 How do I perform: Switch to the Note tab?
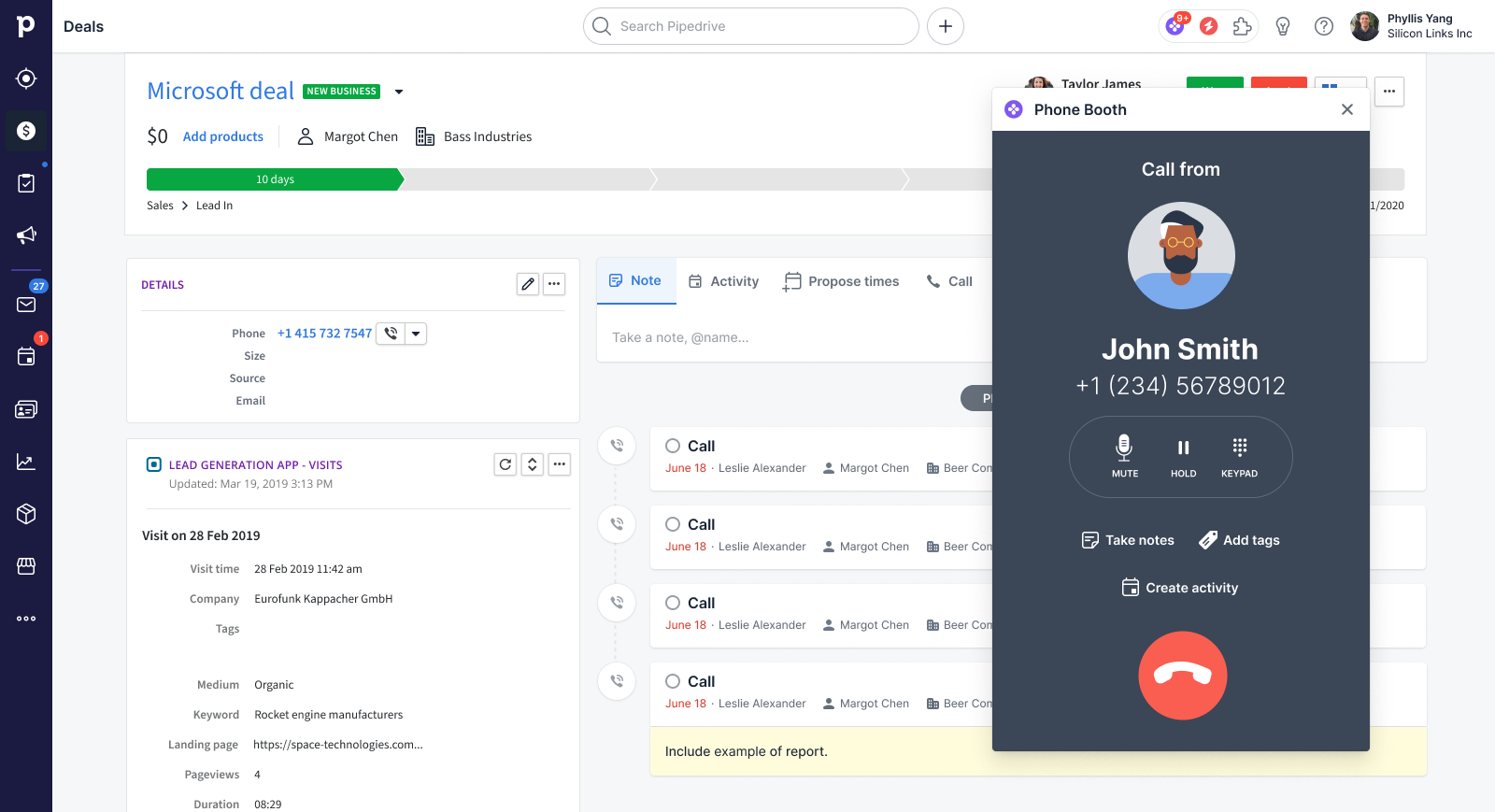tap(635, 280)
